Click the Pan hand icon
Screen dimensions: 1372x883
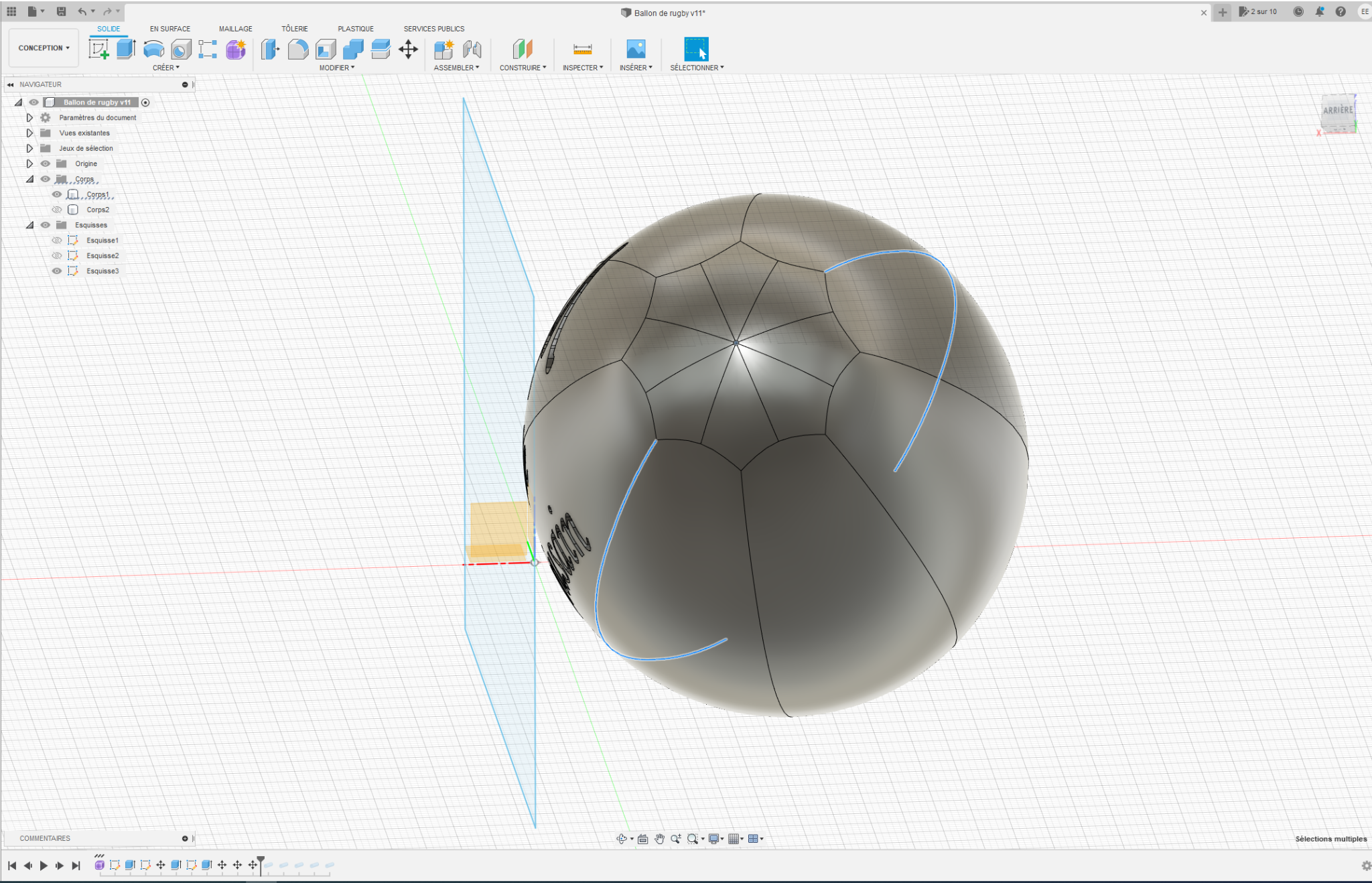pyautogui.click(x=659, y=839)
